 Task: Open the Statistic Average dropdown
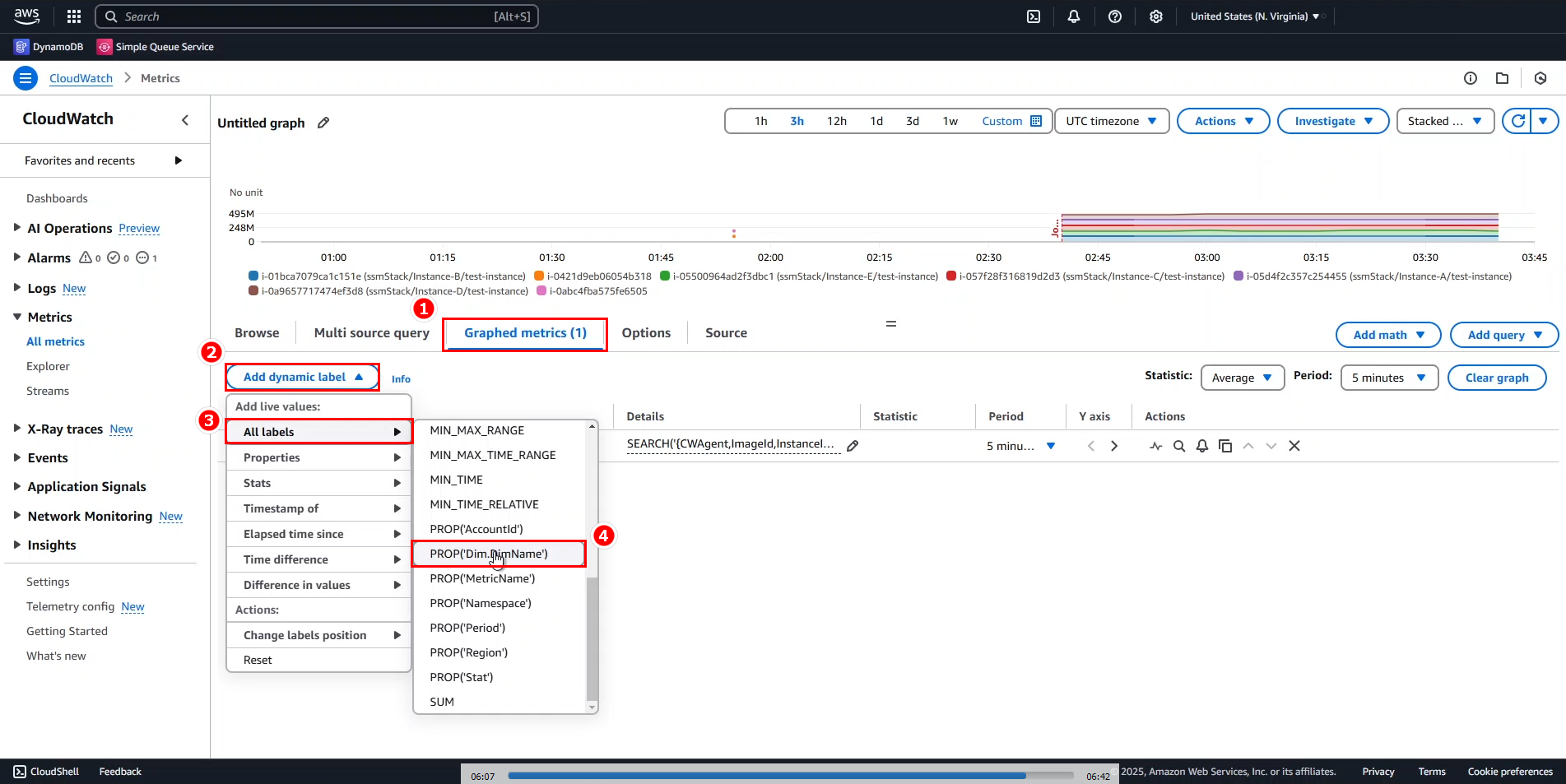tap(1243, 378)
